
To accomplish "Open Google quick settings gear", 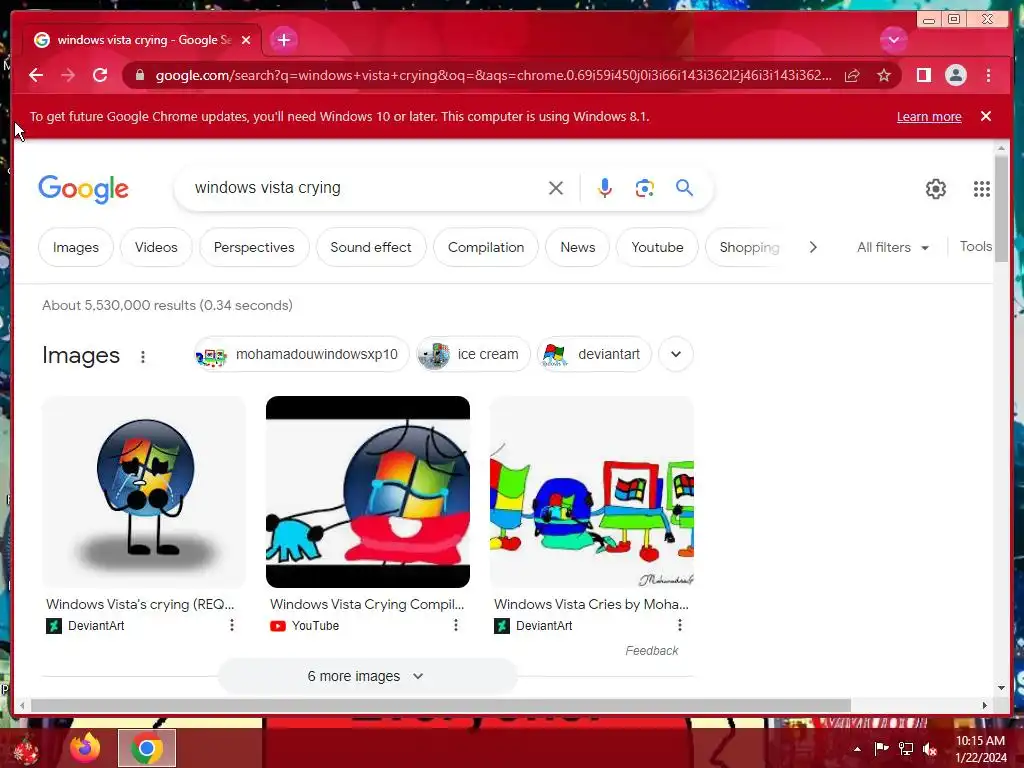I will coord(936,189).
